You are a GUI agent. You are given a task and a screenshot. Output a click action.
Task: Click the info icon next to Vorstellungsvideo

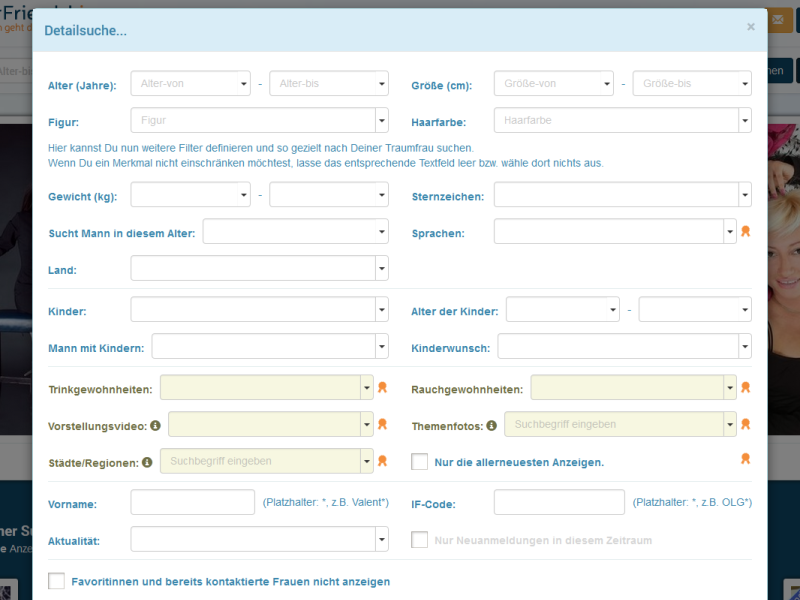point(155,425)
